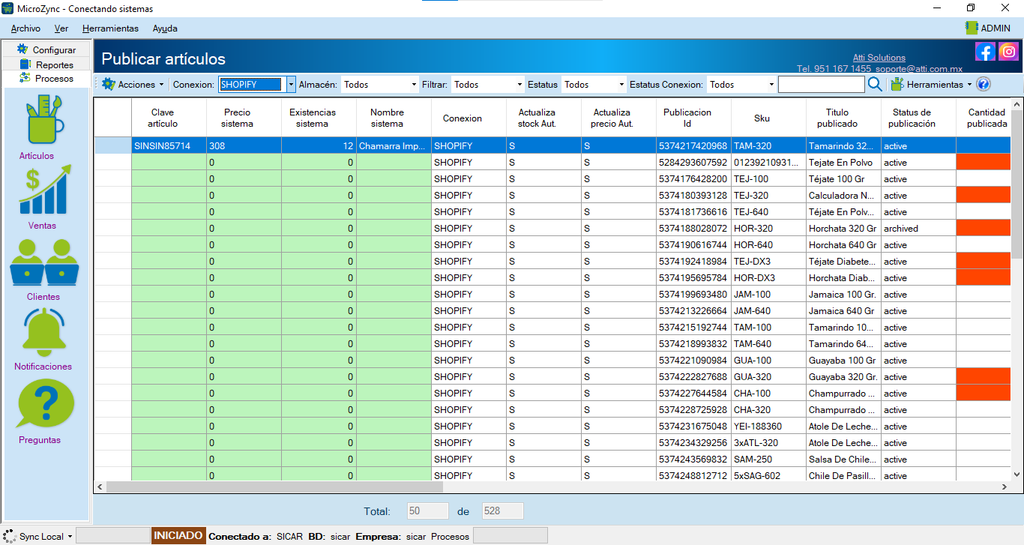This screenshot has height=545, width=1024.
Task: Open the Herramientas menu in menu bar
Action: click(x=110, y=29)
